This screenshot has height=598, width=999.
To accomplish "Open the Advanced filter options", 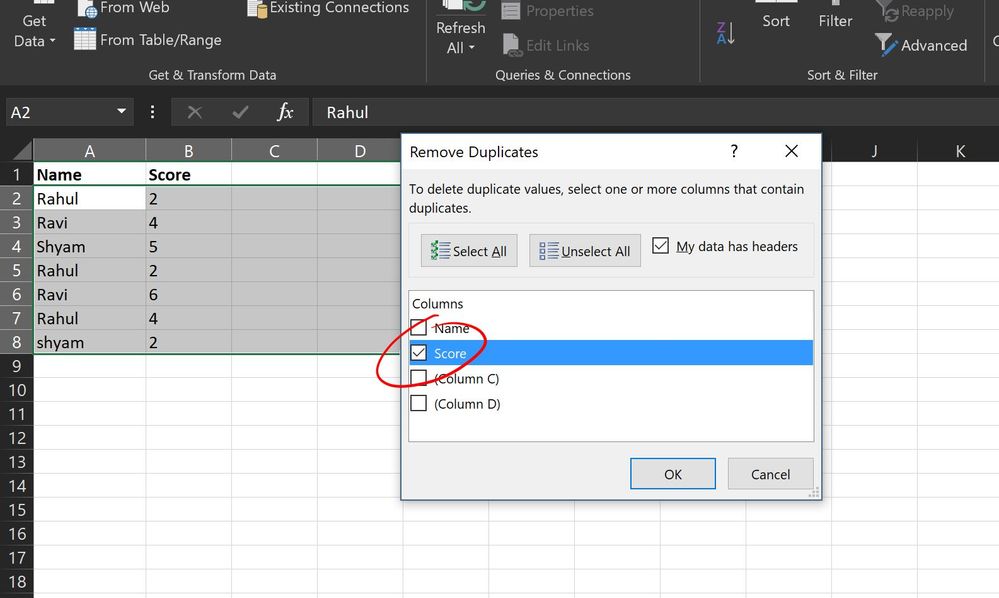I will point(921,45).
